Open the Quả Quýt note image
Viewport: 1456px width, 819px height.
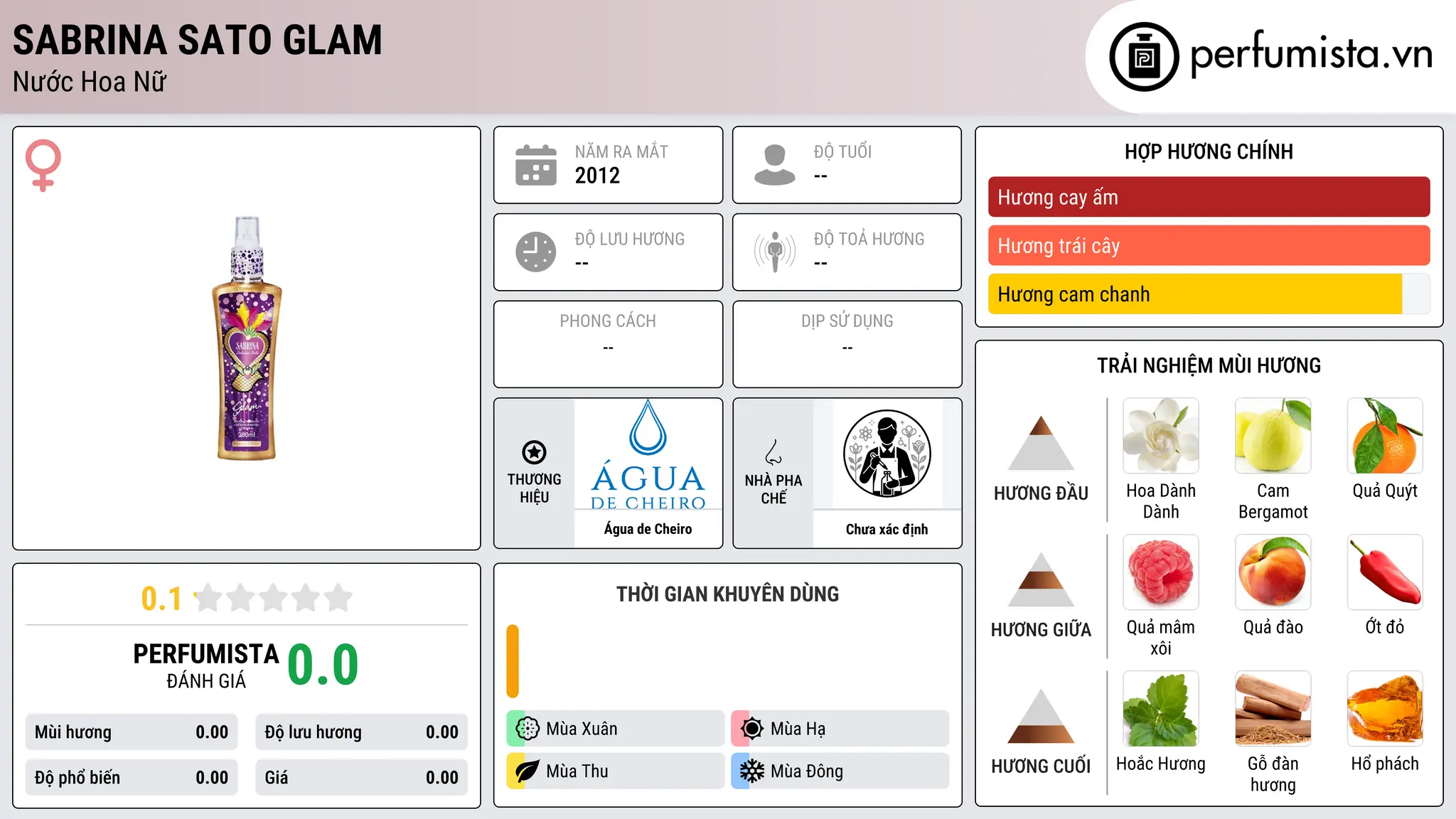click(1385, 436)
